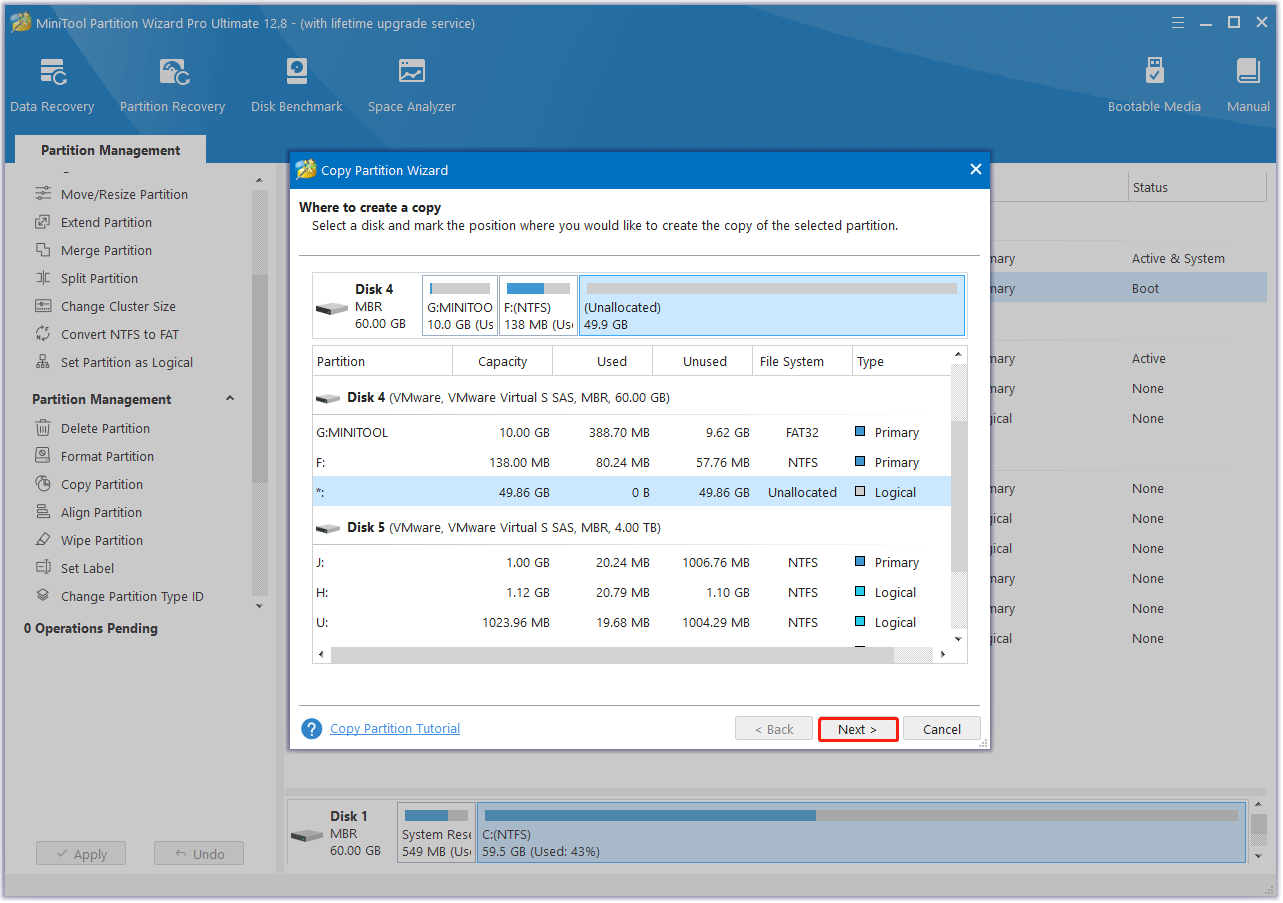
Task: Click the horizontal scrollbar right arrow
Action: pyautogui.click(x=942, y=654)
